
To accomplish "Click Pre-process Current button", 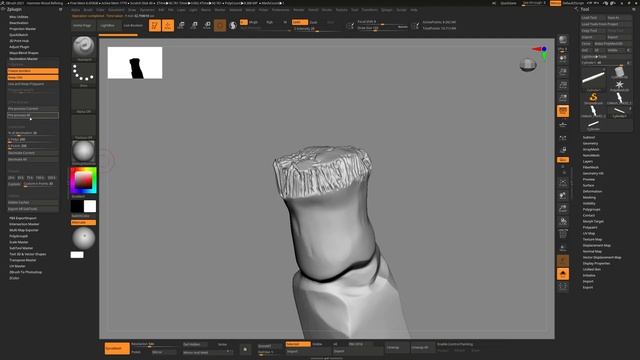I will click(x=33, y=109).
